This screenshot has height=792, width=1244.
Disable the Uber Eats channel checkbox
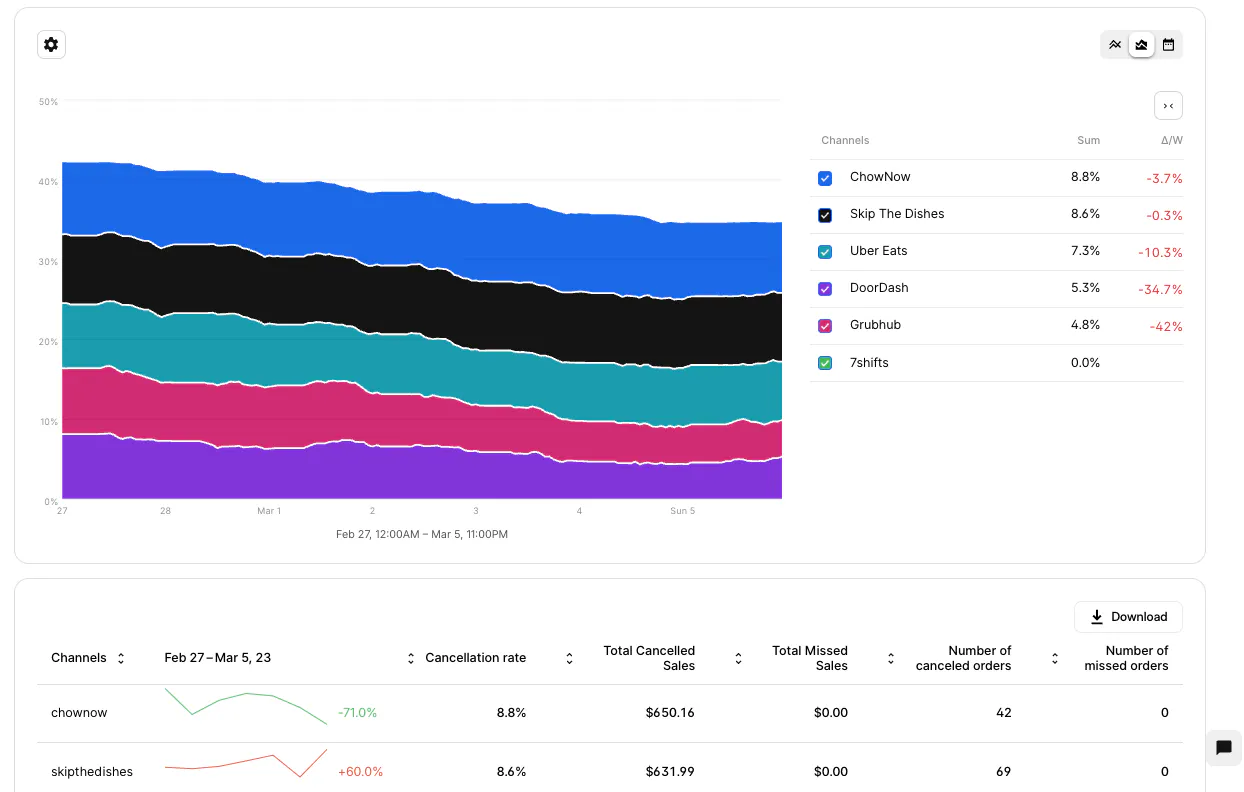(x=825, y=252)
